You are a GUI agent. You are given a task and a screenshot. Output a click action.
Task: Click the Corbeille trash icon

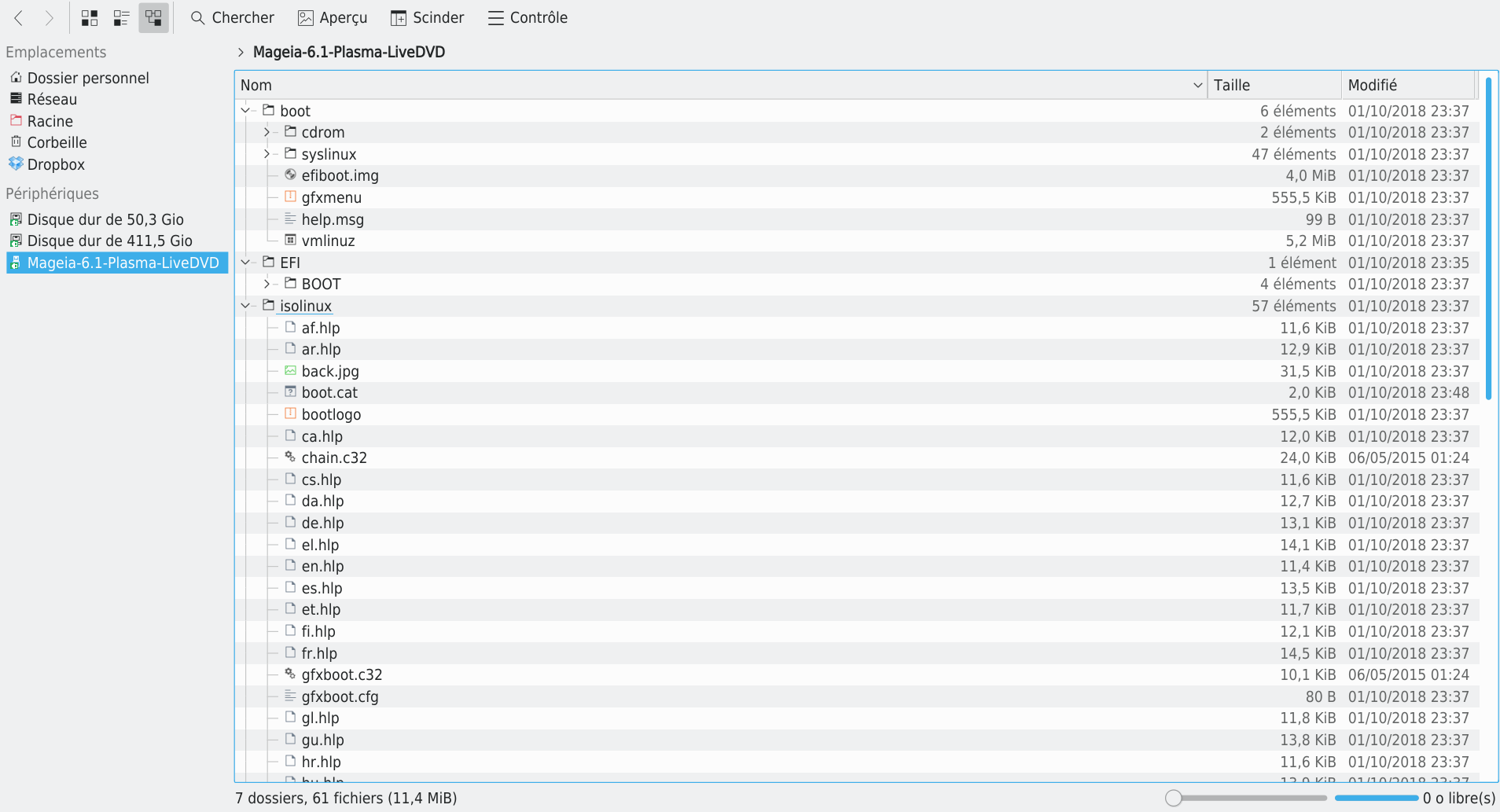tap(16, 141)
